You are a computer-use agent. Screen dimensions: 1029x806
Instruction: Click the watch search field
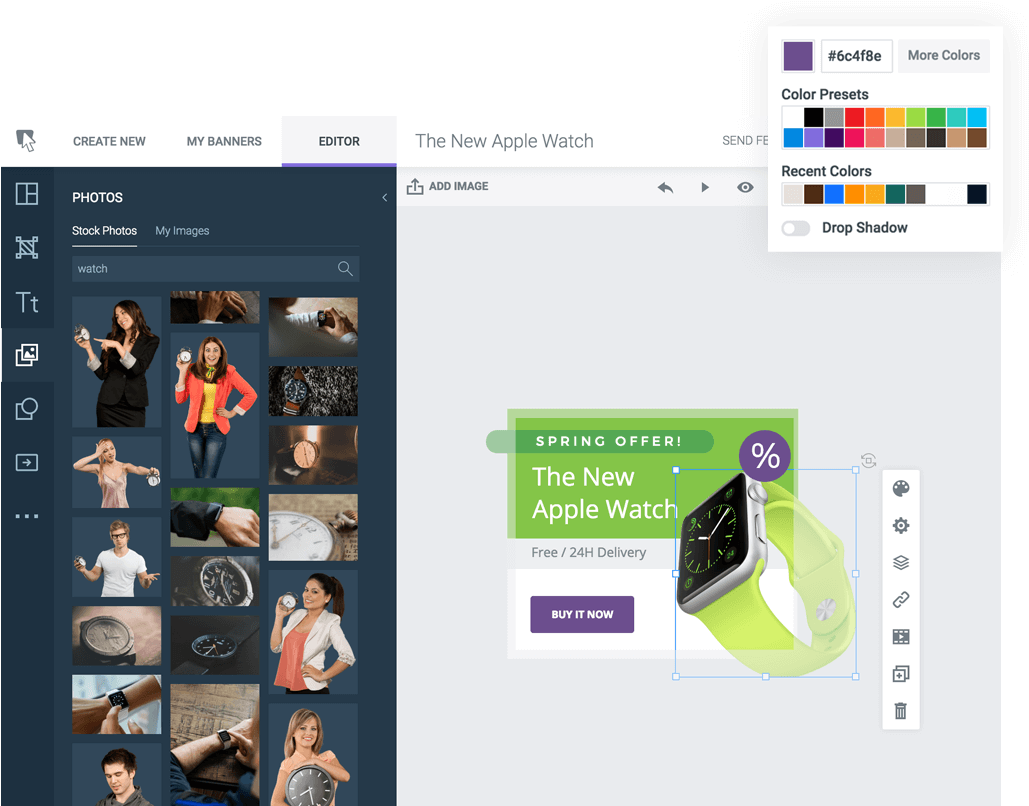click(x=216, y=268)
